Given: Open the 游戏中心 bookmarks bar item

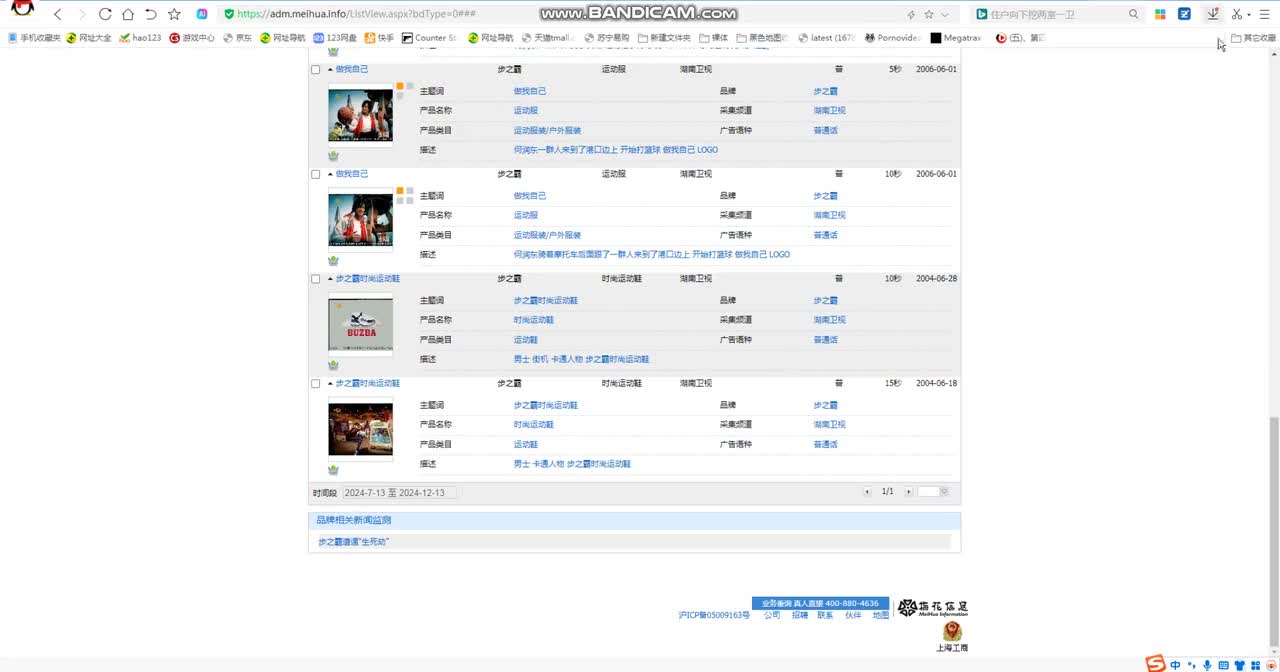Looking at the screenshot, I should click(192, 38).
